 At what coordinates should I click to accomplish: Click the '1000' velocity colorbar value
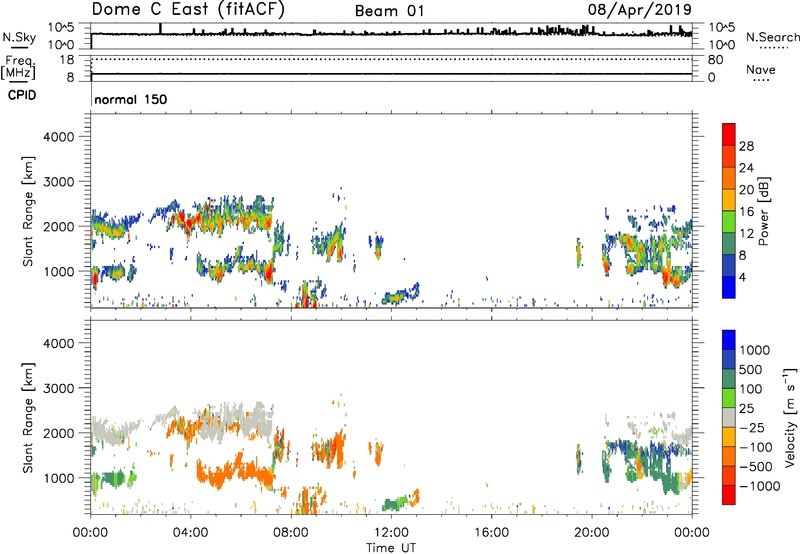754,350
